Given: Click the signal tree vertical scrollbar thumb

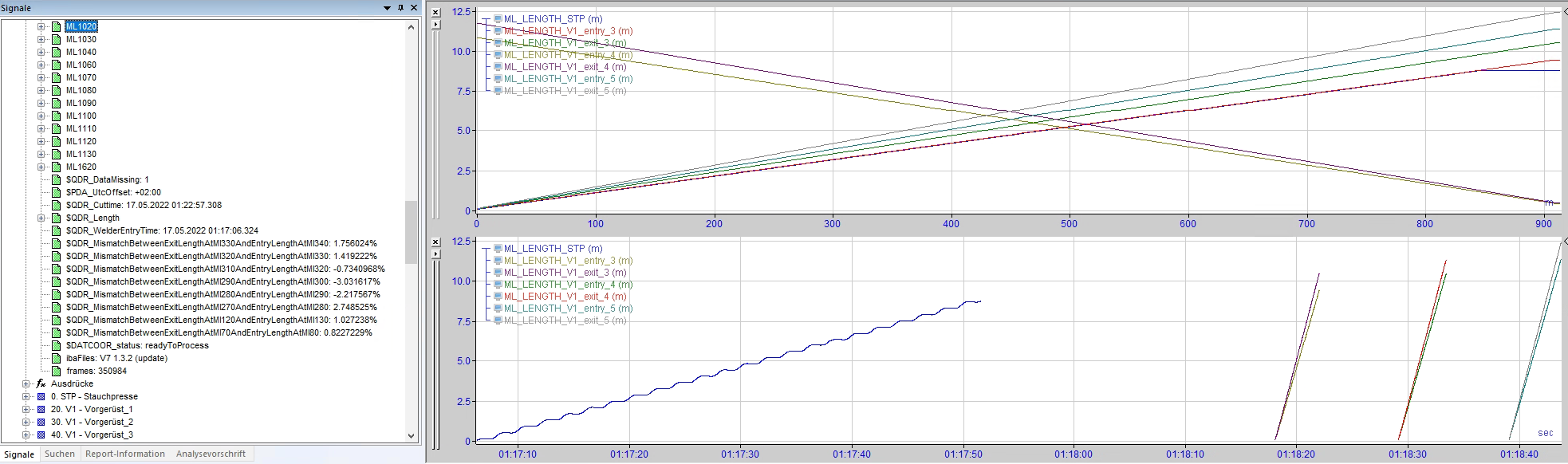Looking at the screenshot, I should tap(412, 232).
